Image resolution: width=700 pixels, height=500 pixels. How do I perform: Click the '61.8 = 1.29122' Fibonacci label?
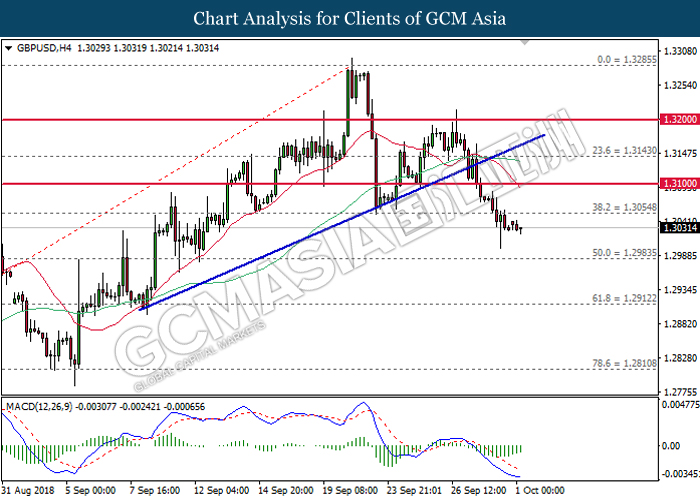(625, 298)
